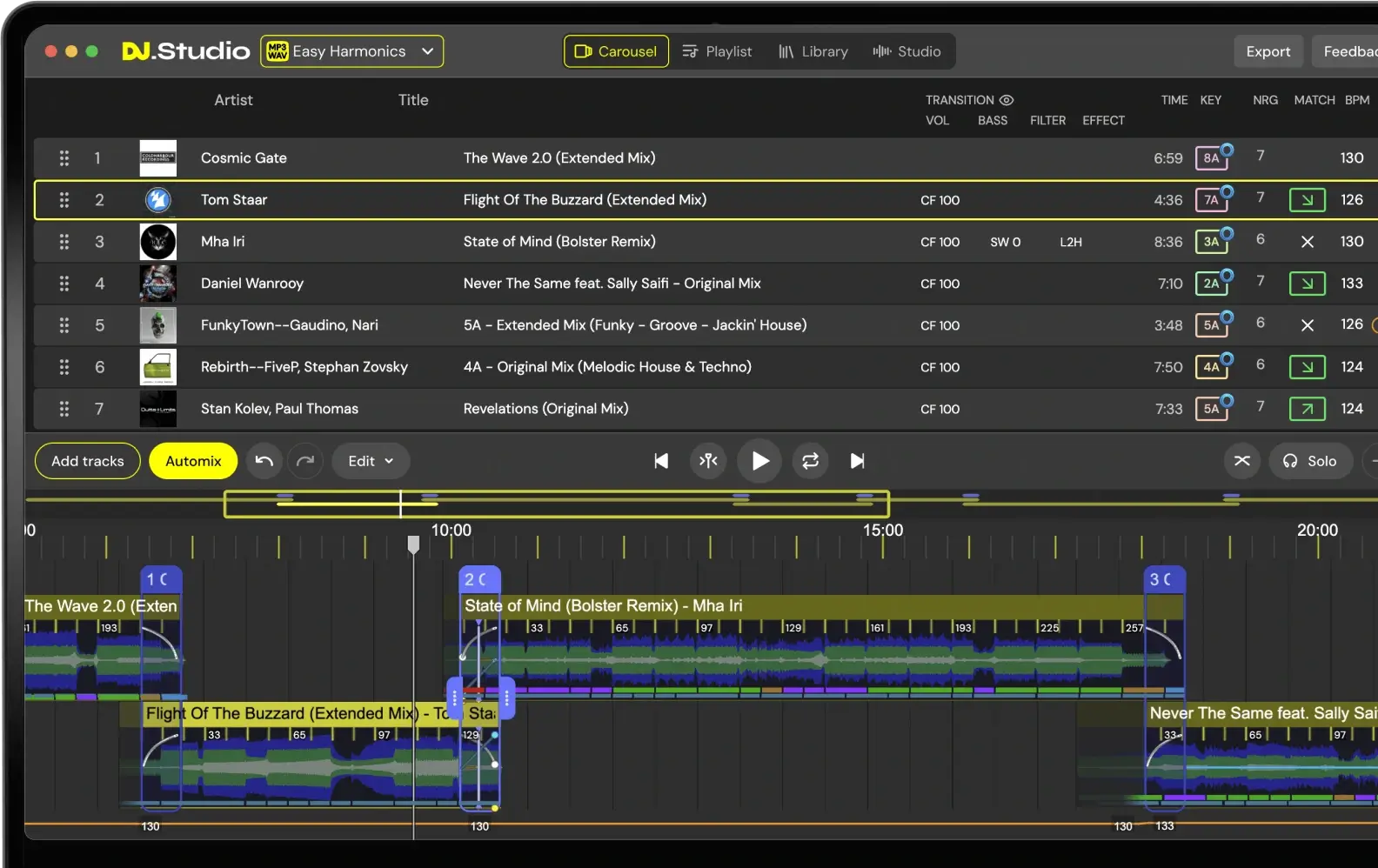Open the Easy Harmonics mix dropdown
1378x868 pixels.
[351, 51]
